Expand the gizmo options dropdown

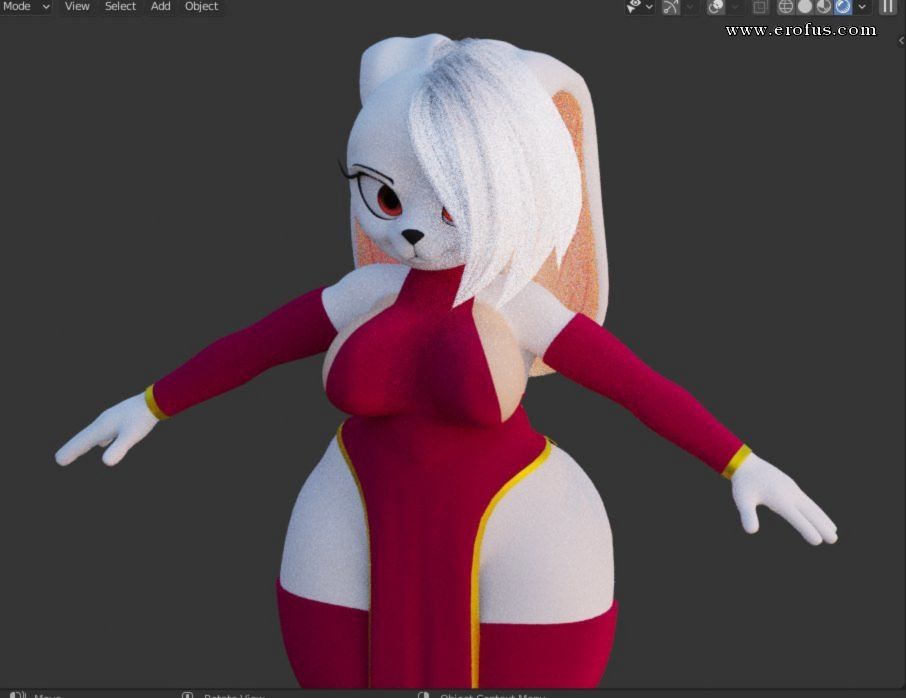tap(690, 7)
